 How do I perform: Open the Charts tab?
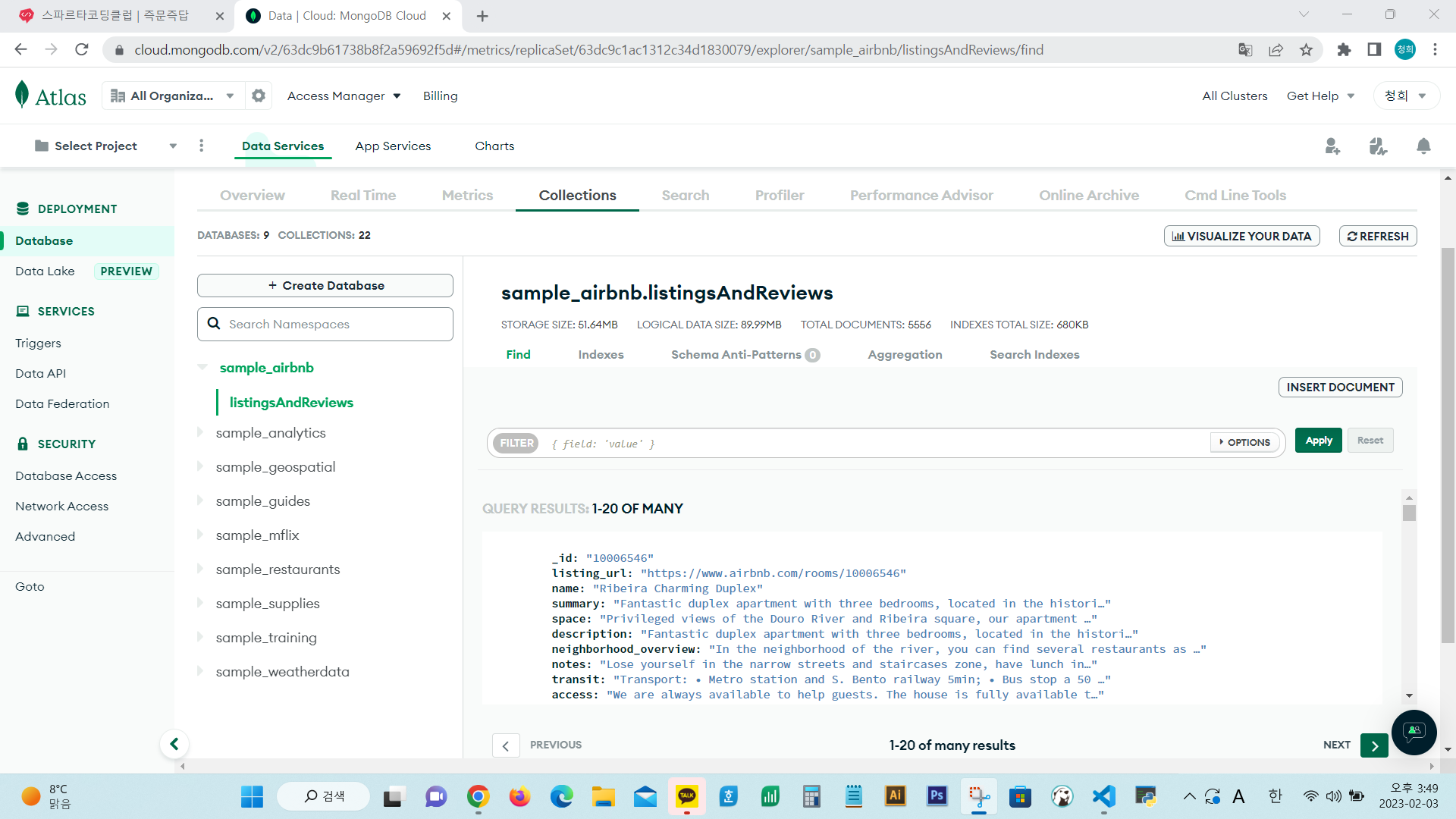click(494, 146)
